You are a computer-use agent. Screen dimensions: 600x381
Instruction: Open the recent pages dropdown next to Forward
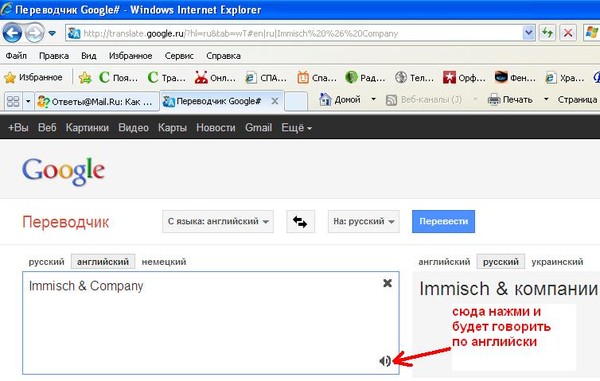point(52,33)
